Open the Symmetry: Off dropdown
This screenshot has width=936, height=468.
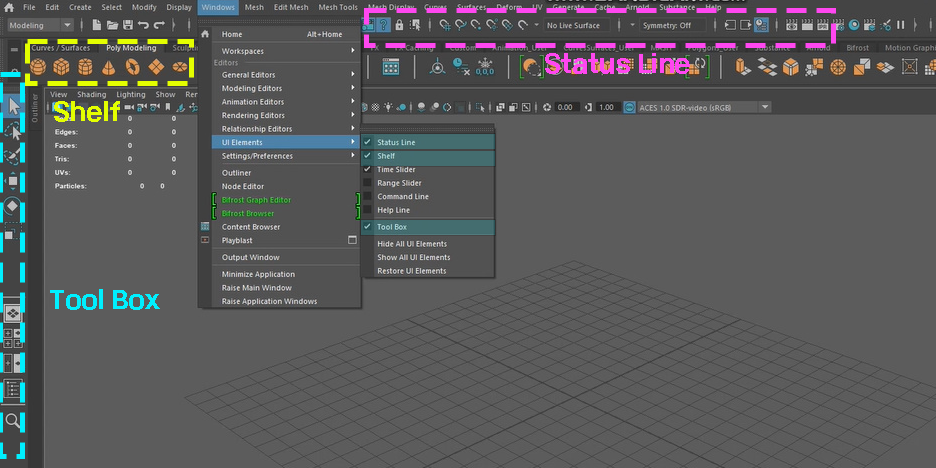coord(672,25)
